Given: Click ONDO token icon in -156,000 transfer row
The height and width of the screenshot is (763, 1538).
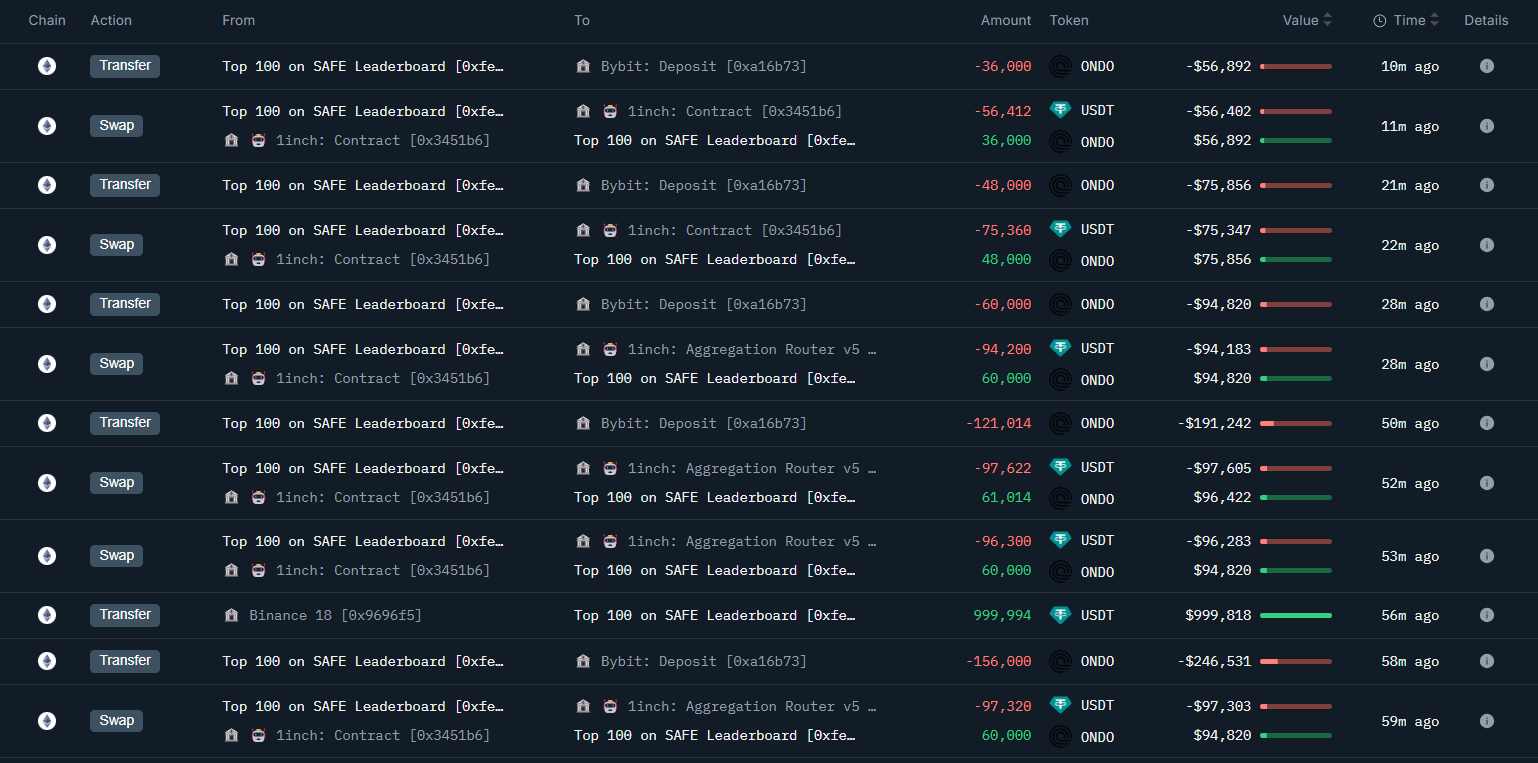Looking at the screenshot, I should tap(1060, 662).
